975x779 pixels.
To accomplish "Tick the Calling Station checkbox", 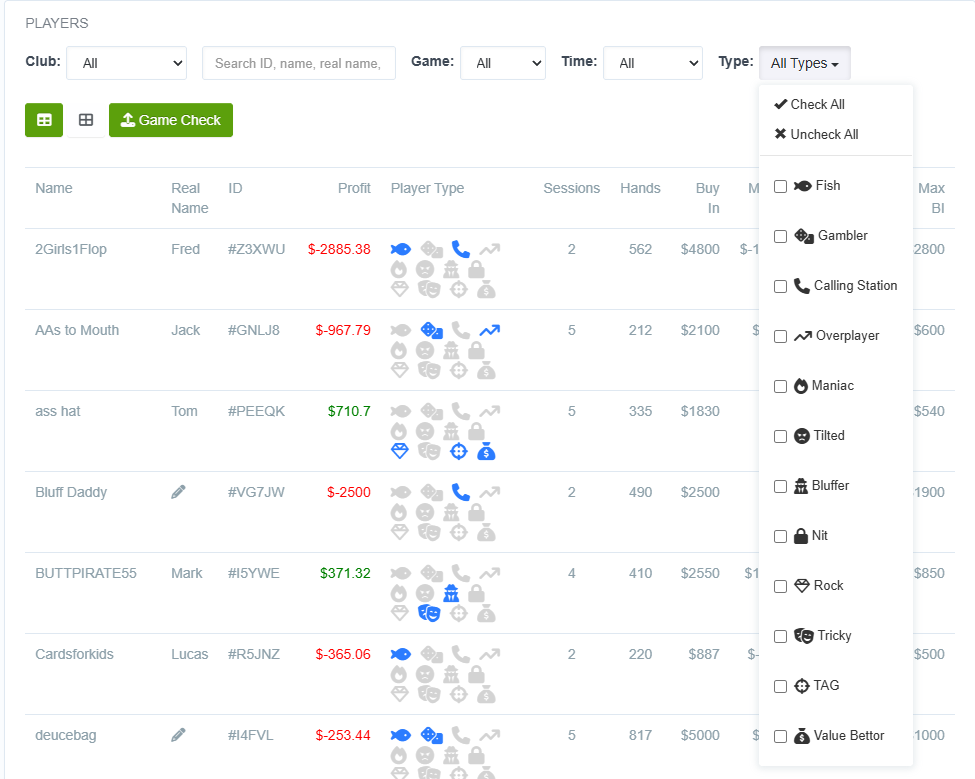I will tap(780, 287).
